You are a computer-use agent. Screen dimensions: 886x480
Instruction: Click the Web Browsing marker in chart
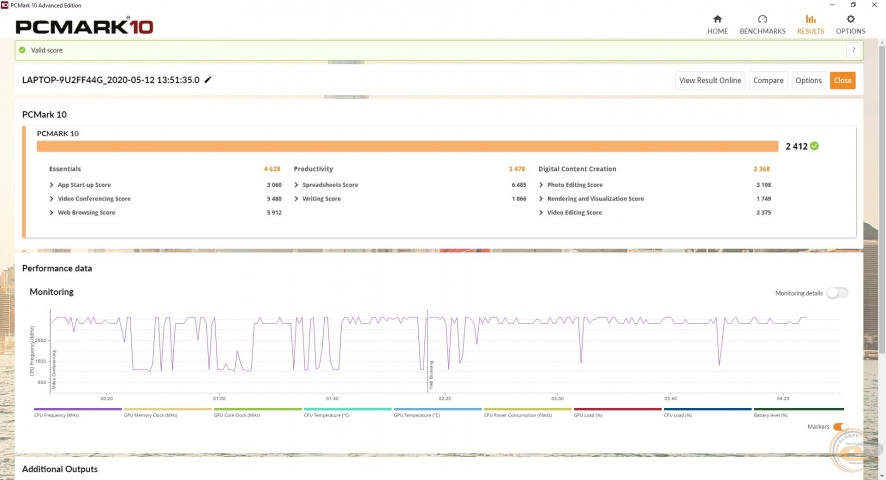(x=431, y=375)
